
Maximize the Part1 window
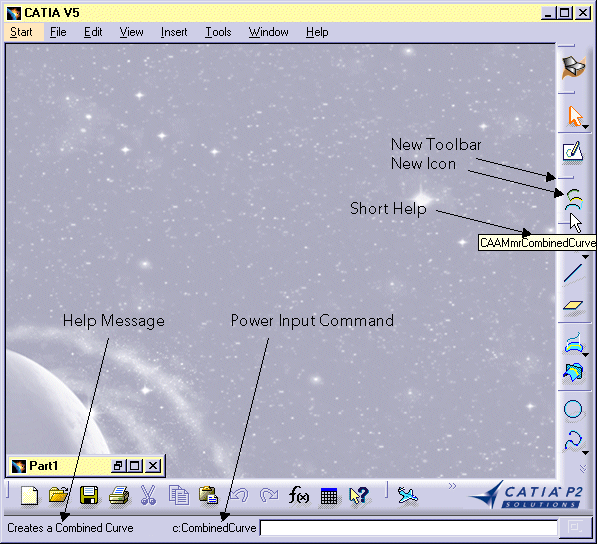pos(135,466)
